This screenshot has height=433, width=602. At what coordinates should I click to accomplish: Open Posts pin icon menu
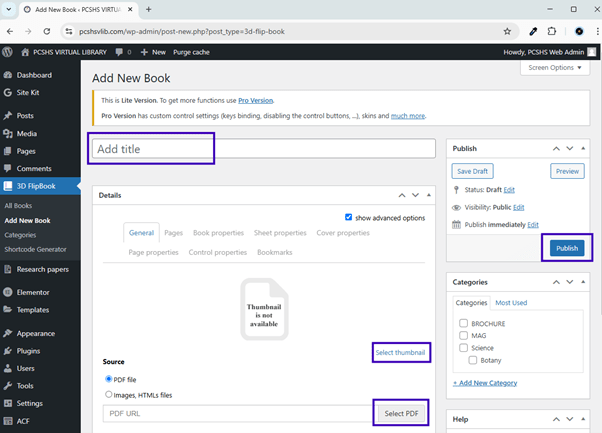(x=8, y=116)
